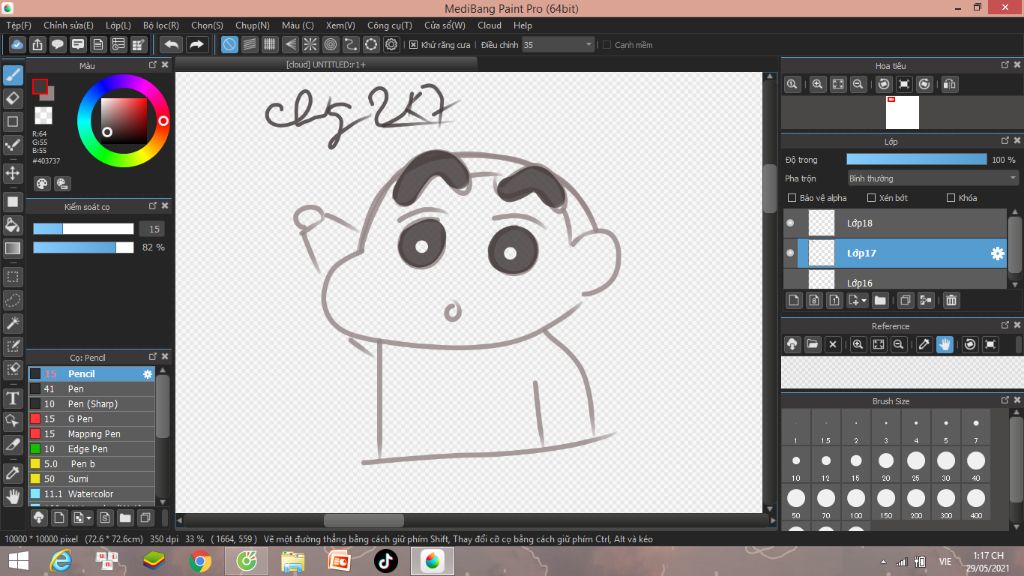Select layer Lớp18
The height and width of the screenshot is (576, 1024).
tap(895, 223)
